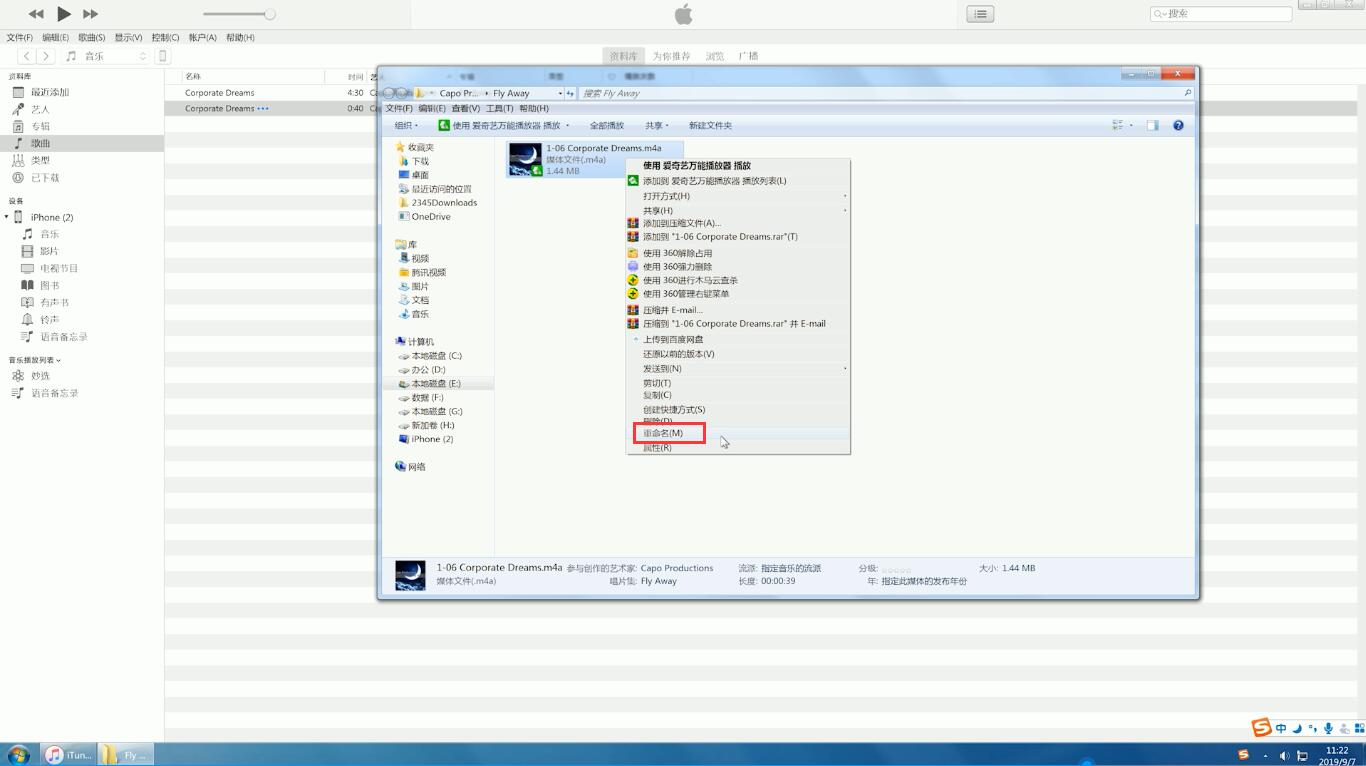Click the iTunes 搜索 search field
This screenshot has height=766, width=1366.
point(1221,14)
